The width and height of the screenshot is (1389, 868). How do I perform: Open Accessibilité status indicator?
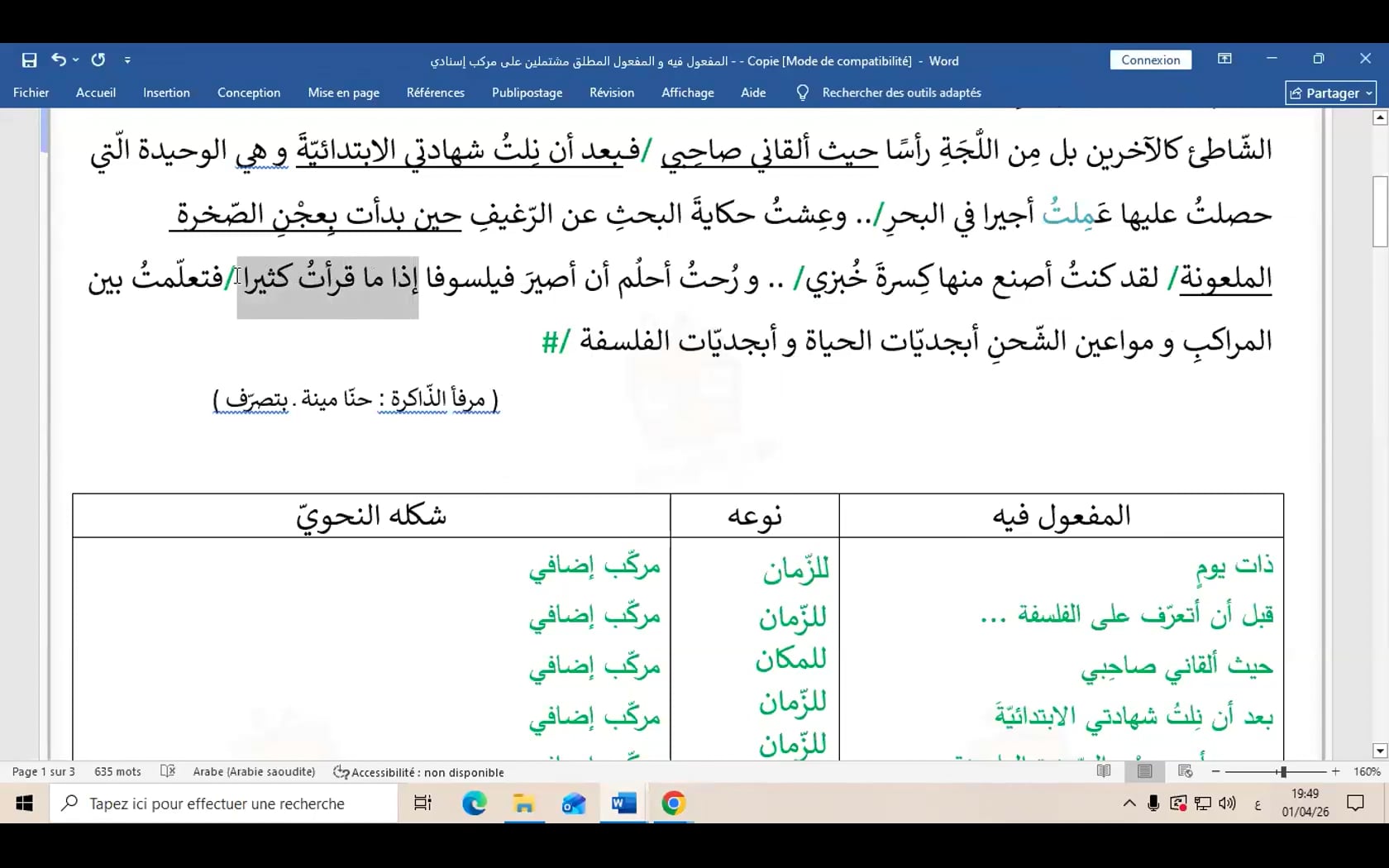pyautogui.click(x=418, y=772)
